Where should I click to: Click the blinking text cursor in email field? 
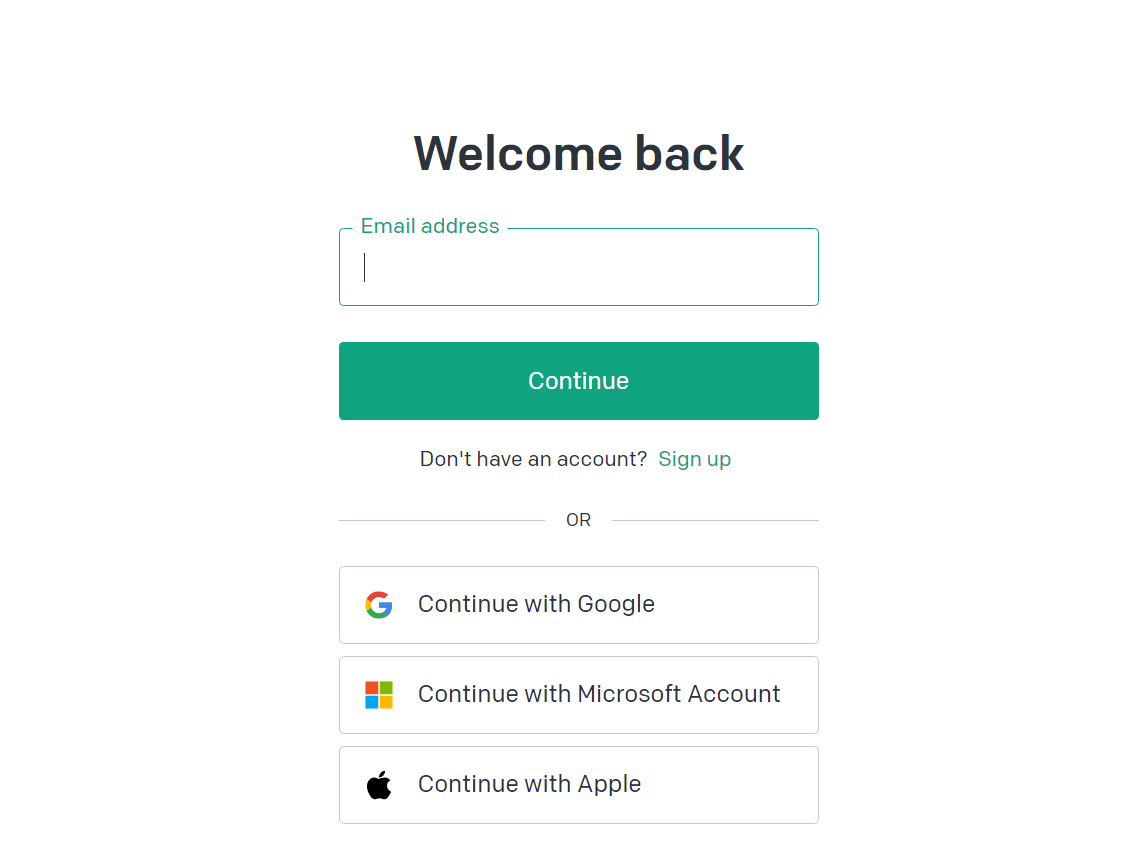point(364,267)
